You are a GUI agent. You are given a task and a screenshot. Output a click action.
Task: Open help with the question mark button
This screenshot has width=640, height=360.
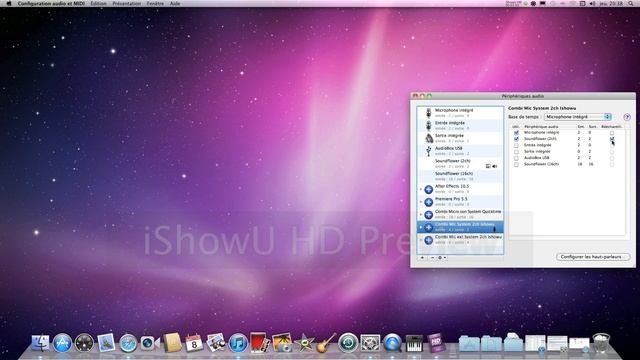pos(627,117)
